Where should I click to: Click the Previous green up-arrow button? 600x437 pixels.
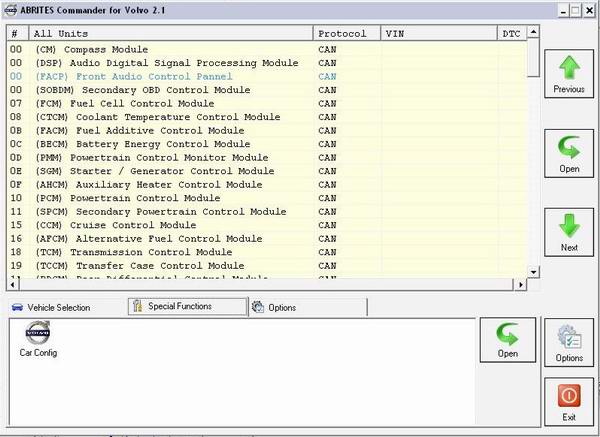[x=569, y=74]
